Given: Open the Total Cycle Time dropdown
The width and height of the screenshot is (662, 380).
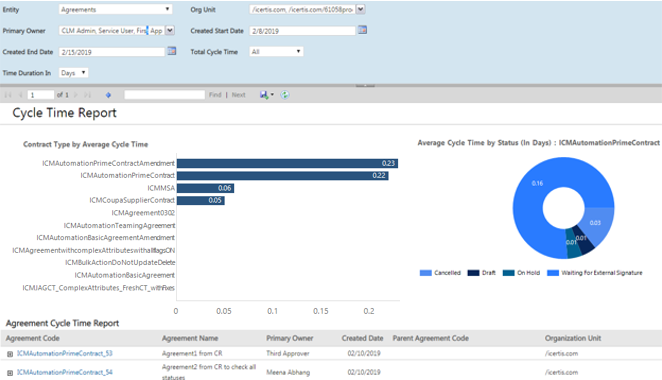Looking at the screenshot, I should point(276,52).
